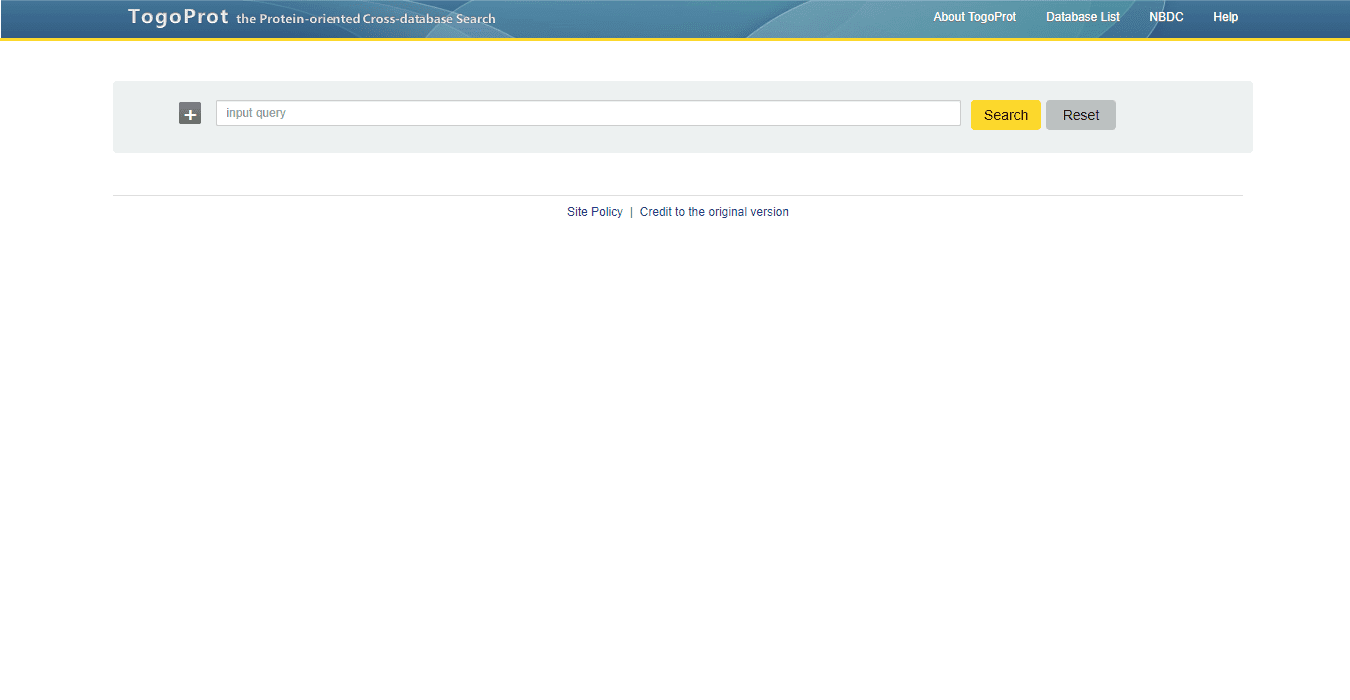
Task: Open the Site Policy link
Action: 594,212
